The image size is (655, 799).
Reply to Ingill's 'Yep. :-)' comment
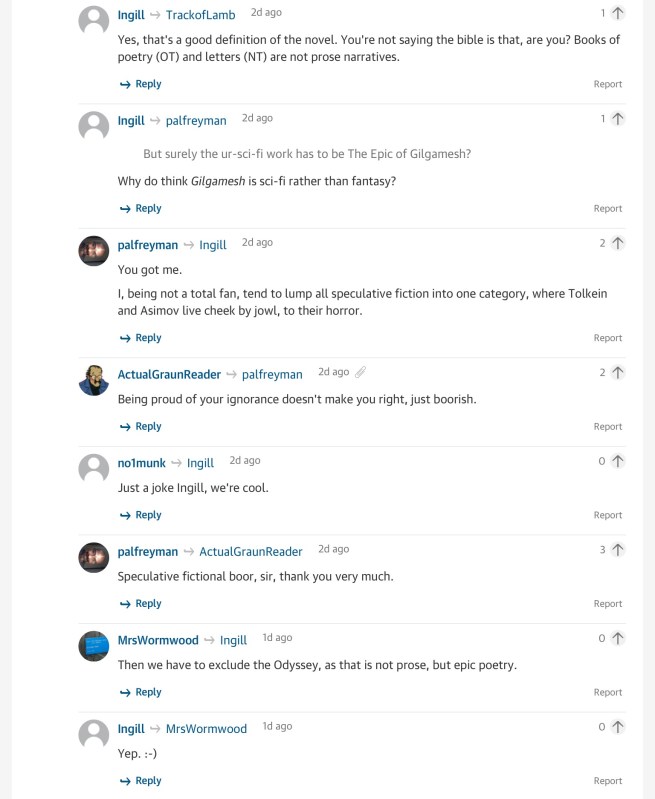[140, 781]
